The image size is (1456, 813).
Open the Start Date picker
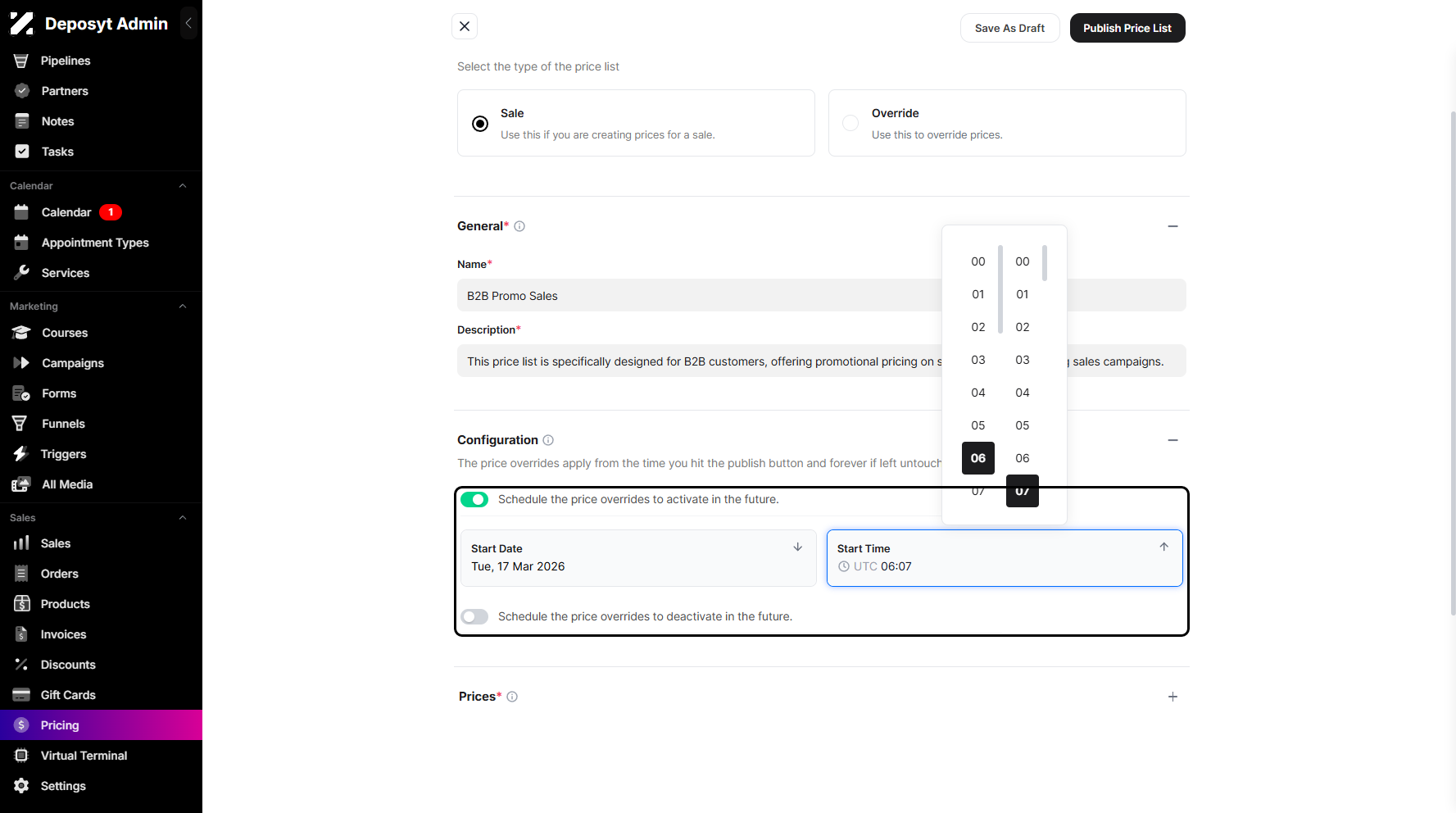[638, 558]
